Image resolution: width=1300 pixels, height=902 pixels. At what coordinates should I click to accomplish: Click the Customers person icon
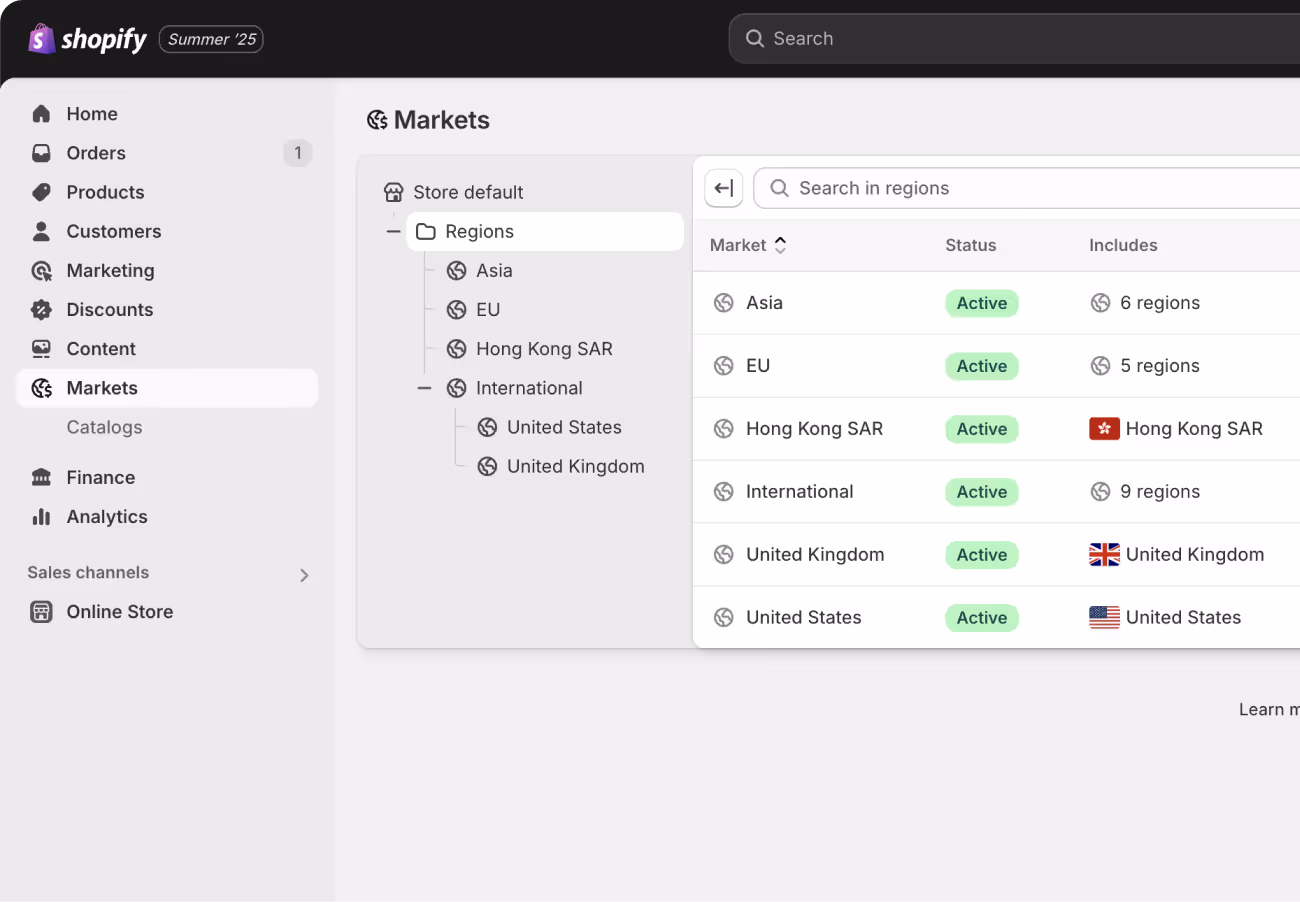tap(41, 231)
